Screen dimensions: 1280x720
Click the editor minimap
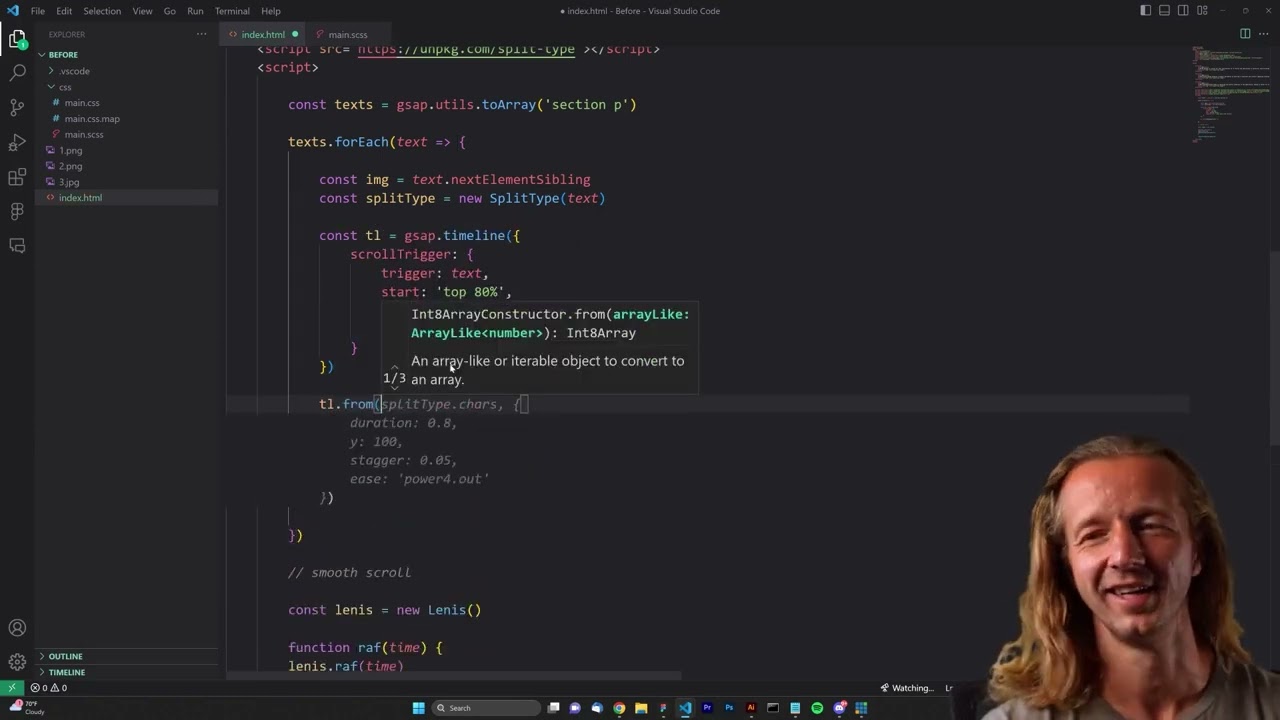point(1231,95)
